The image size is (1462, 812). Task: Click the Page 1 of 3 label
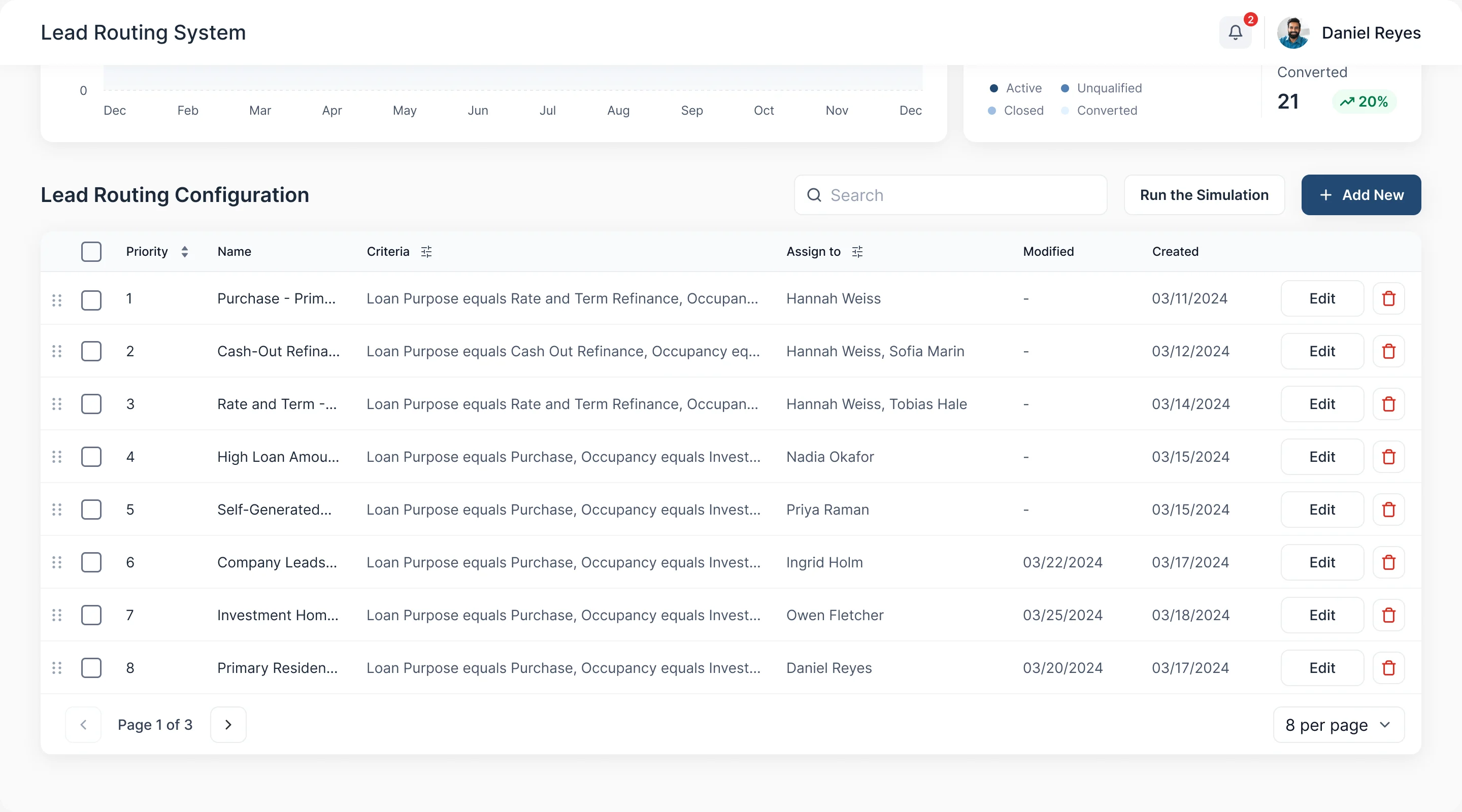click(155, 725)
